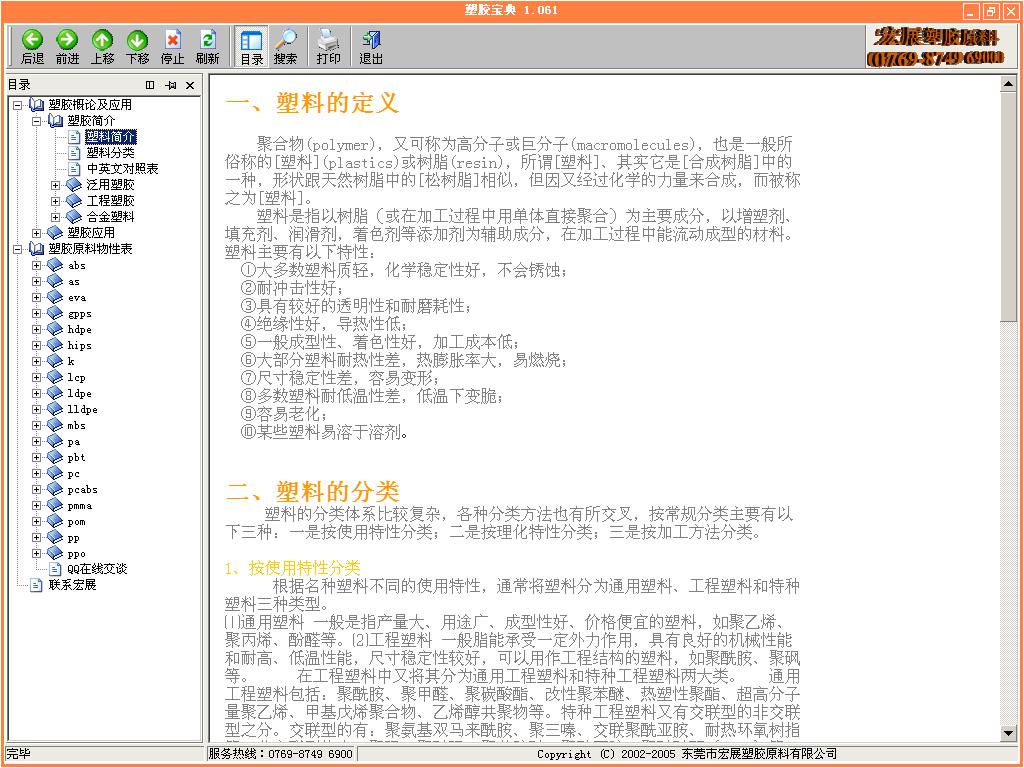The height and width of the screenshot is (768, 1024).
Task: Click the 打印 (Print) toolbar icon
Action: [328, 47]
